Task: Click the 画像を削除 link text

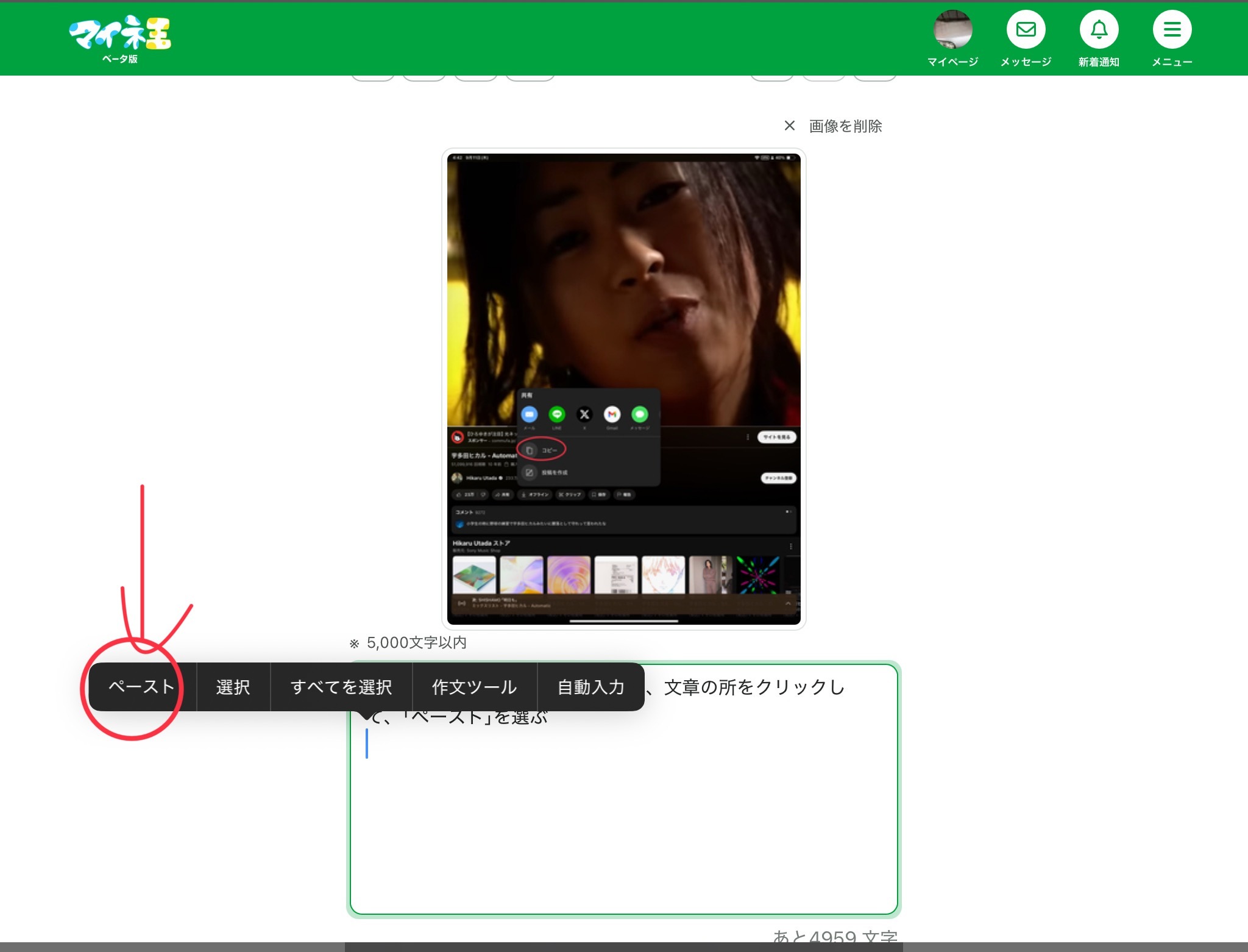Action: [845, 126]
